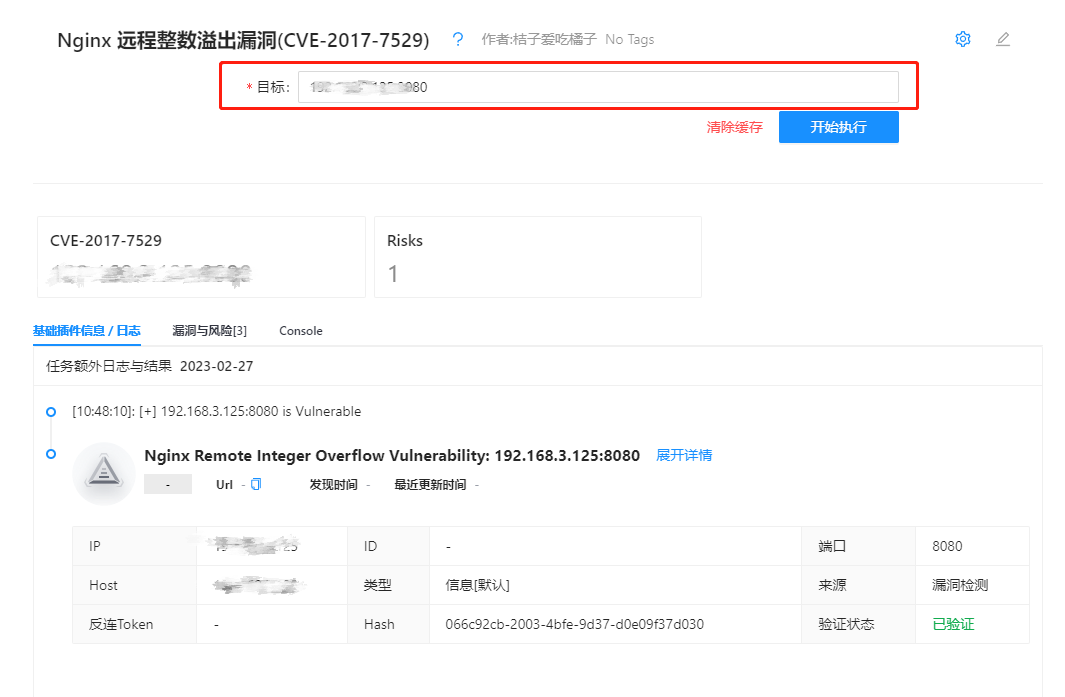The height and width of the screenshot is (697, 1065).
Task: Switch to 基础插件信息 / 日志 tab
Action: [x=87, y=331]
